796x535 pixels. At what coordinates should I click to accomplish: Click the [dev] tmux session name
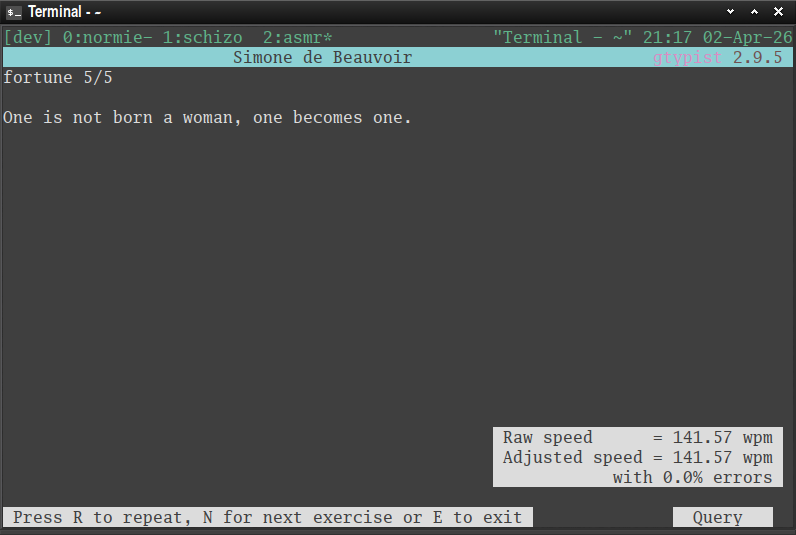pyautogui.click(x=27, y=38)
